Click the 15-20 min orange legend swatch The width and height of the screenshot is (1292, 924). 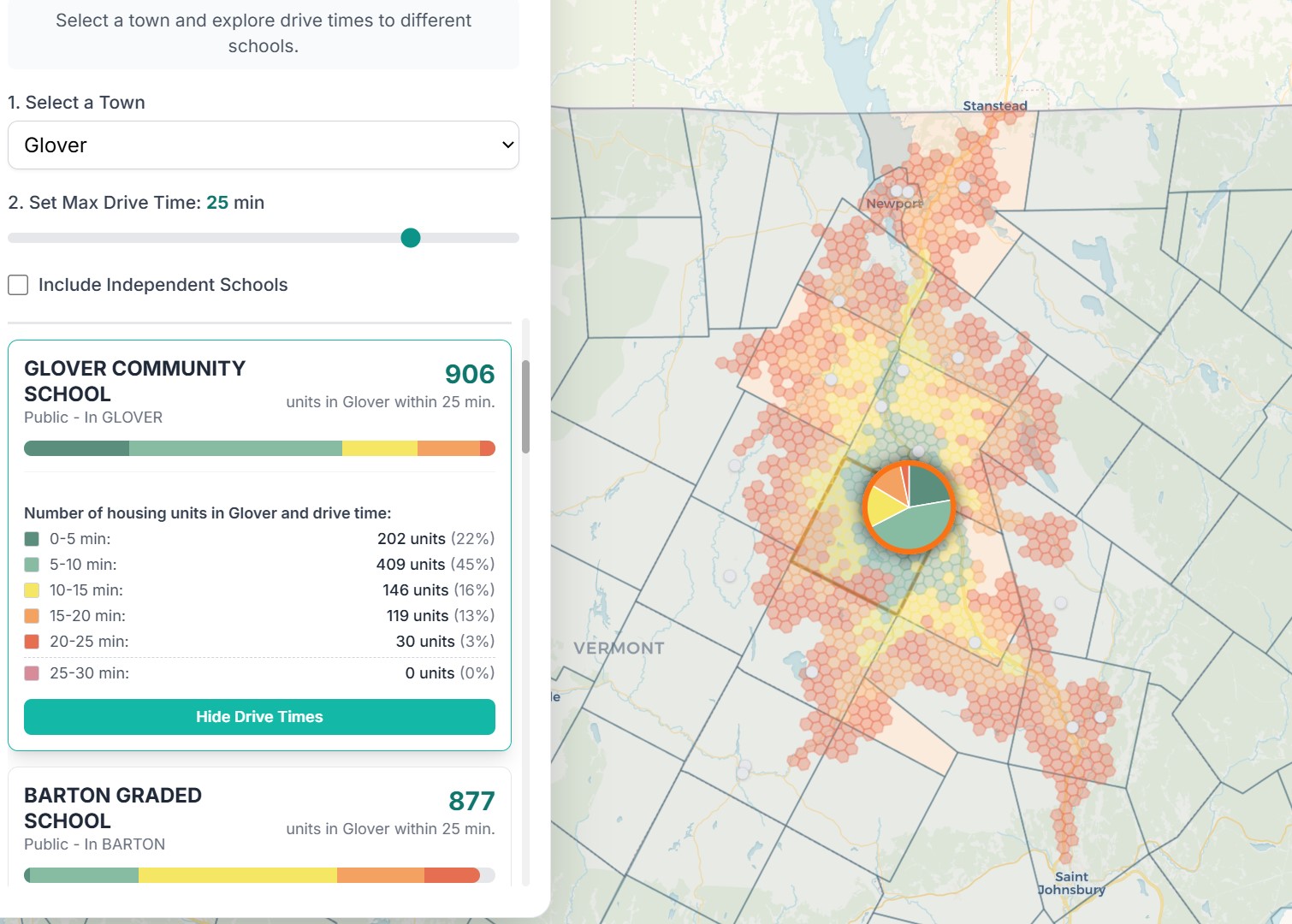(32, 616)
